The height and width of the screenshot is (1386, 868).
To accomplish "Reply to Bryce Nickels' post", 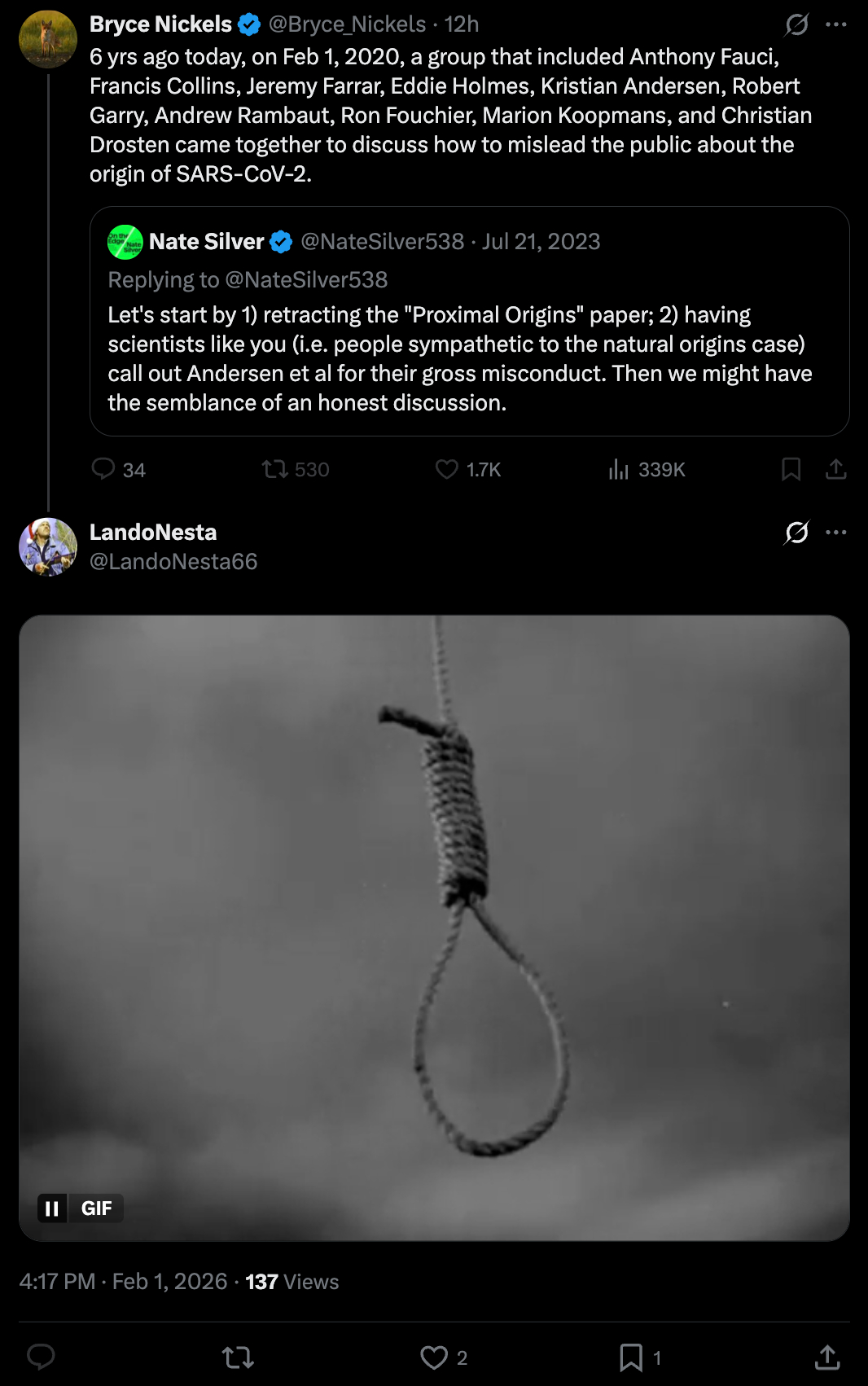I will point(103,468).
